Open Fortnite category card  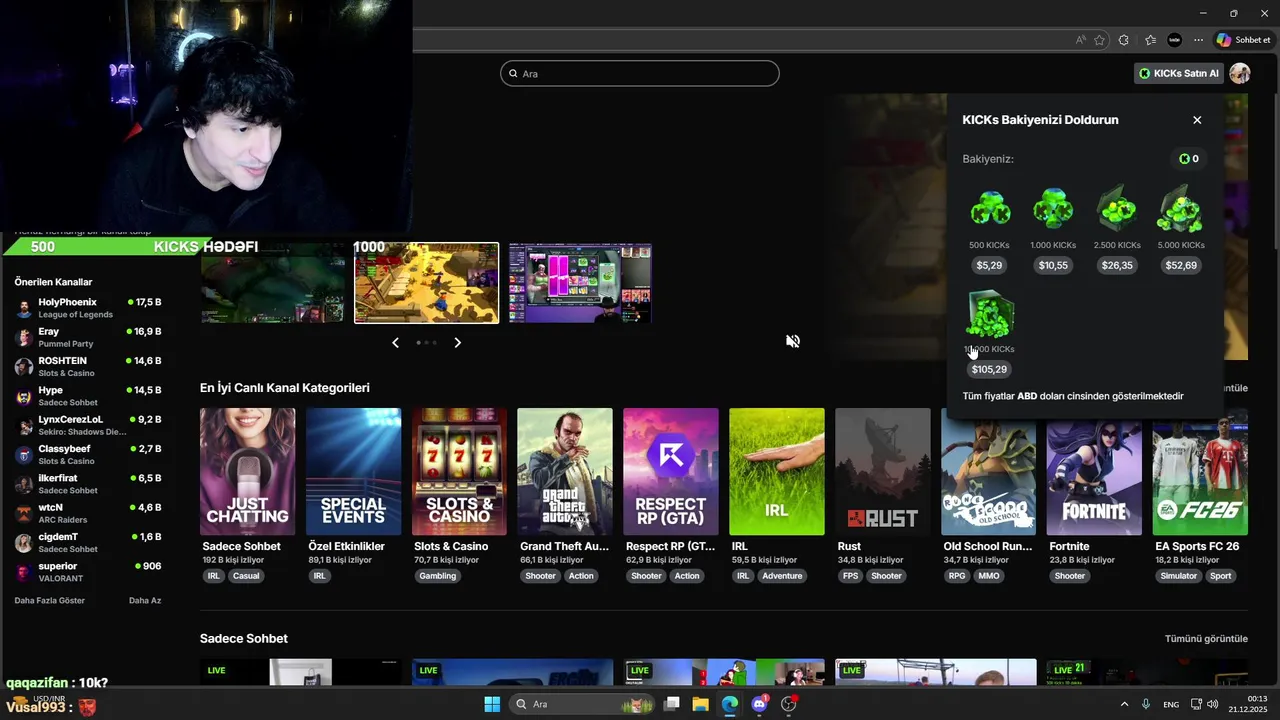point(1094,471)
